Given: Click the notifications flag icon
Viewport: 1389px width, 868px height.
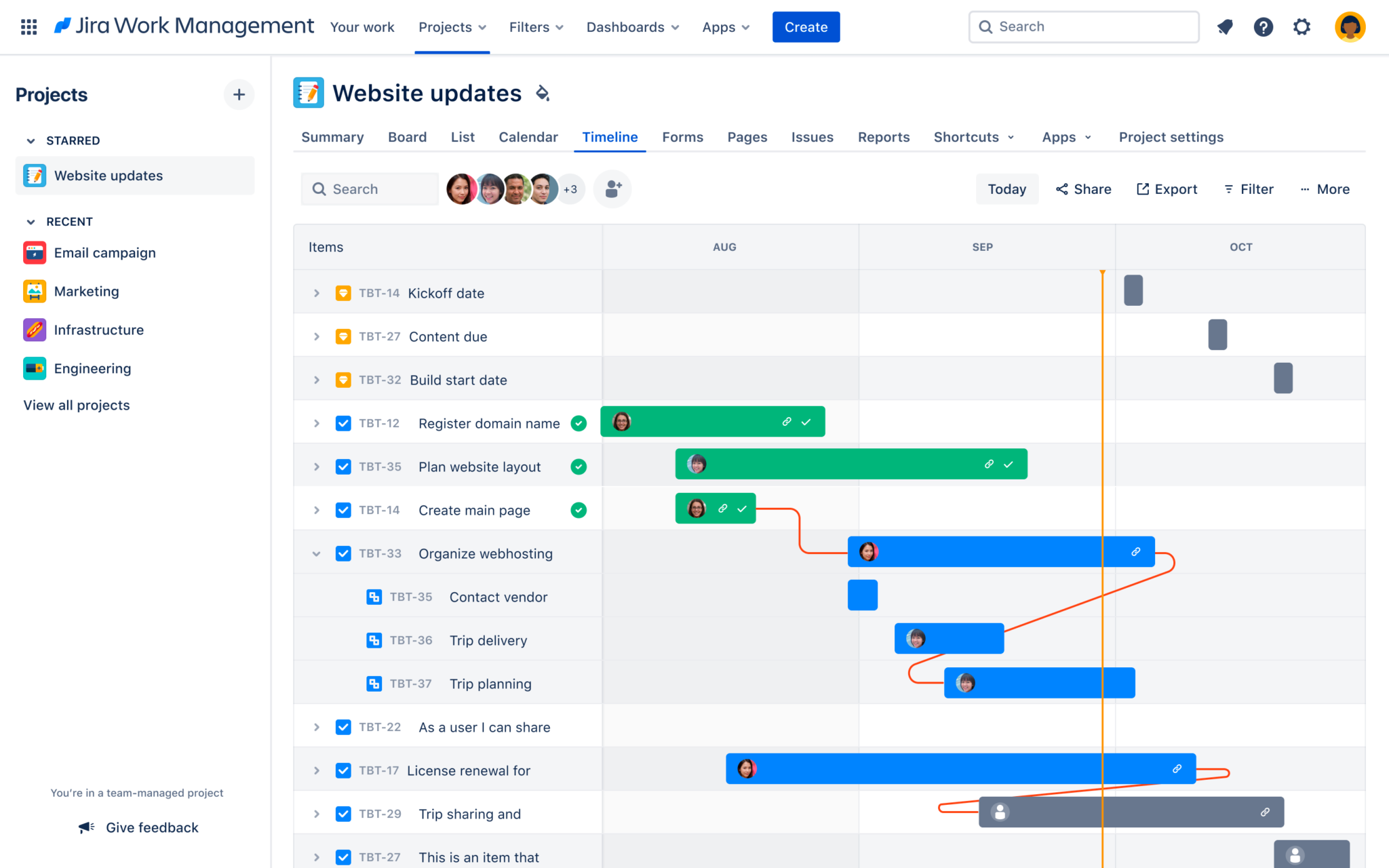Looking at the screenshot, I should coord(1225,26).
